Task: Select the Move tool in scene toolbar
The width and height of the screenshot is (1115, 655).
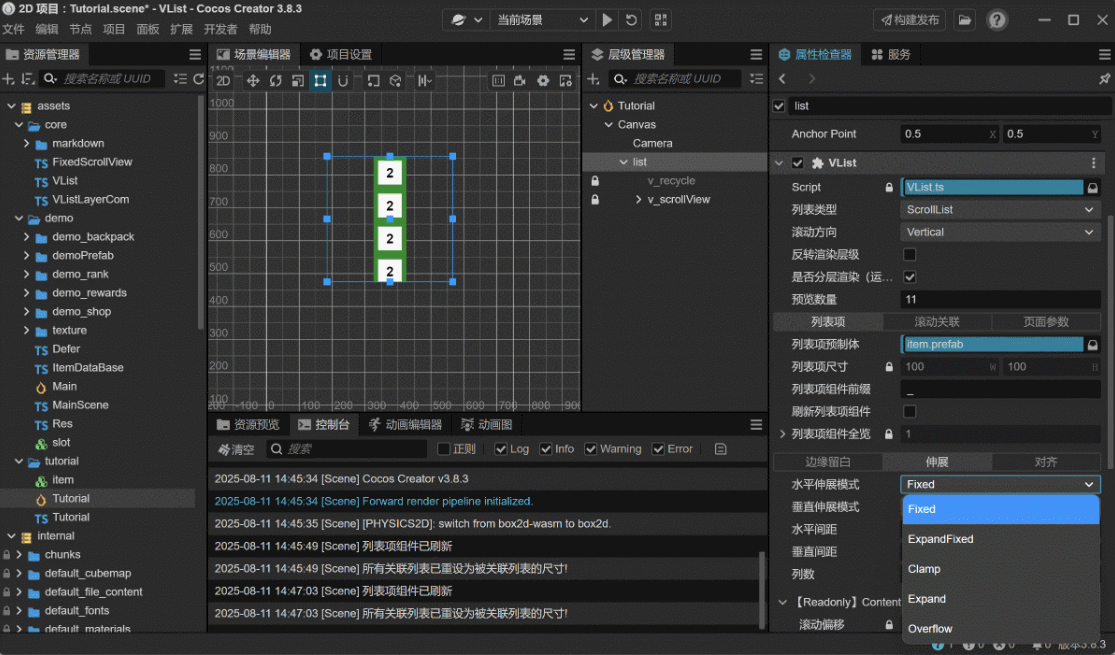Action: (x=252, y=81)
